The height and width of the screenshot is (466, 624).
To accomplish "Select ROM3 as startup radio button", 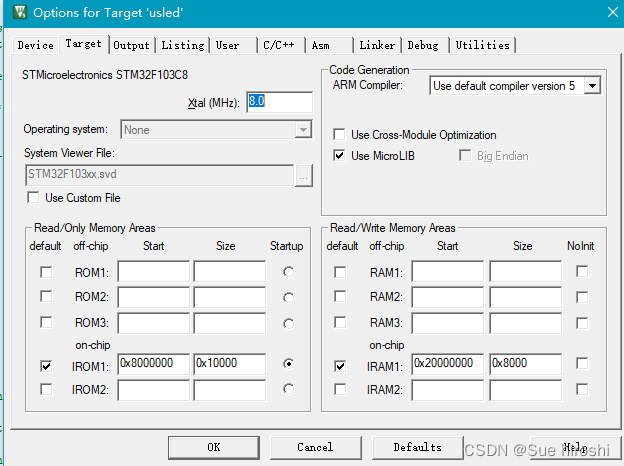I will tap(289, 324).
